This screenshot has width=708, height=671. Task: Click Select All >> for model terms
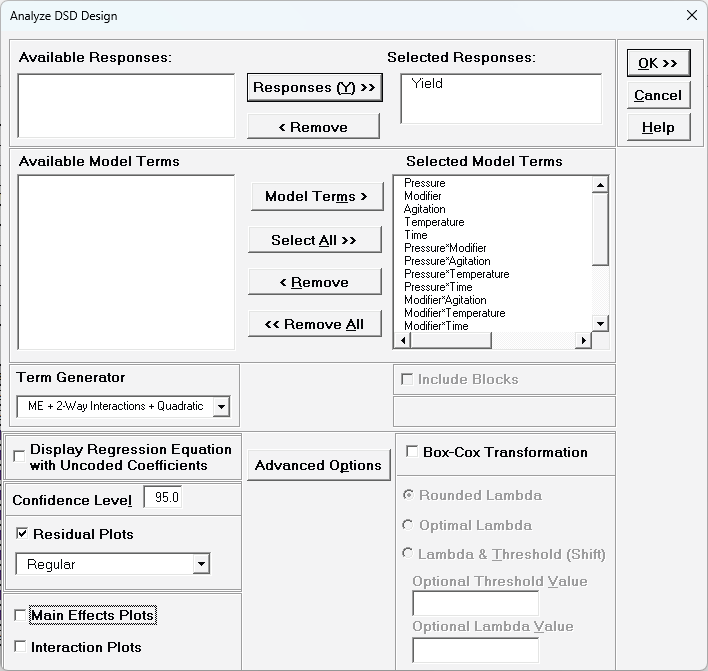tap(314, 240)
